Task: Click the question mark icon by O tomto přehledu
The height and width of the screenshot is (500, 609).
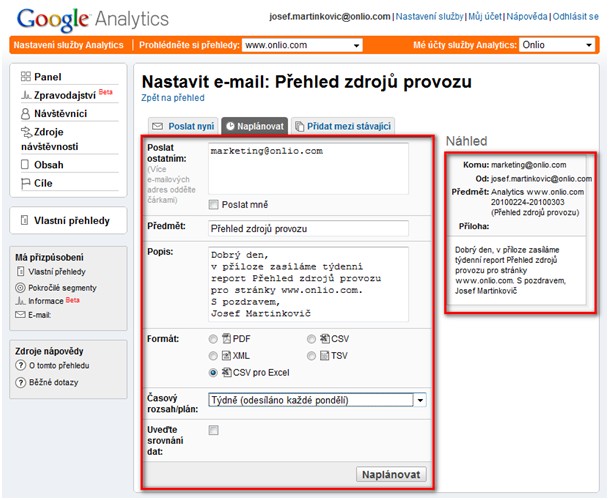Action: [20, 366]
